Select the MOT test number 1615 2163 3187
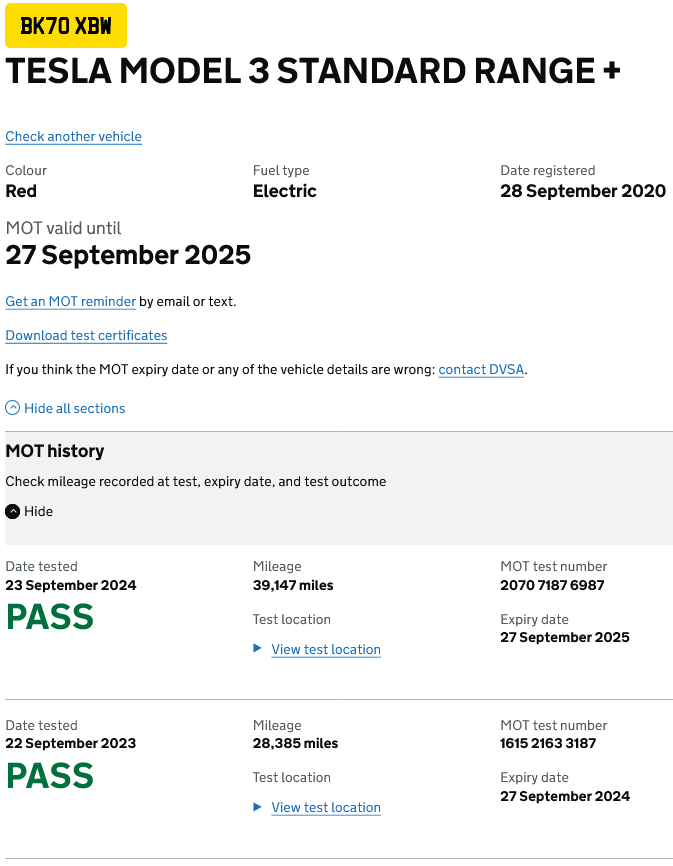Image resolution: width=673 pixels, height=866 pixels. point(548,743)
